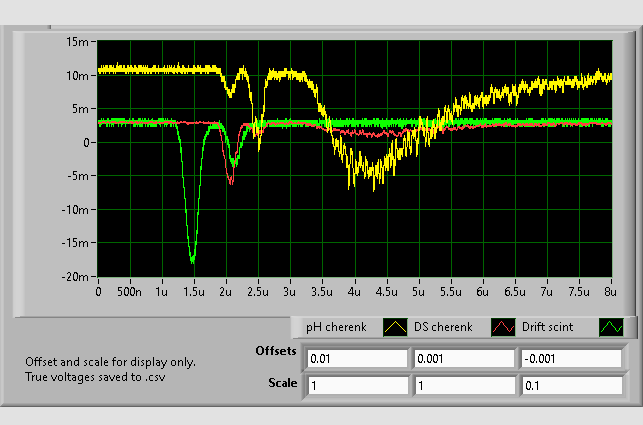Click the Drift scint scale field showing 0.1
The height and width of the screenshot is (425, 643).
pyautogui.click(x=569, y=385)
